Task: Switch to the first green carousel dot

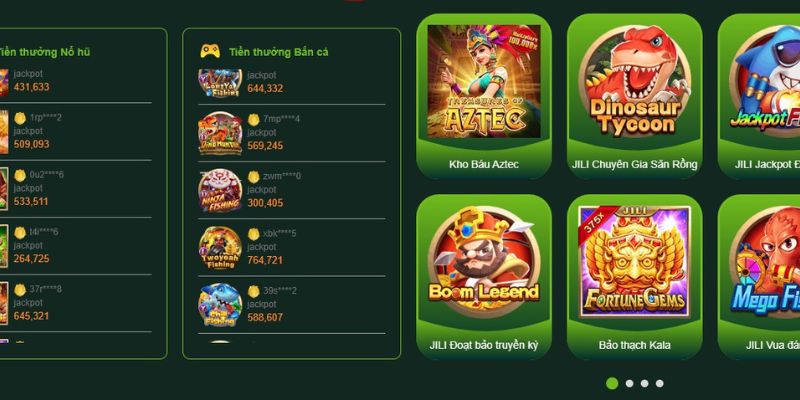Action: pos(612,383)
